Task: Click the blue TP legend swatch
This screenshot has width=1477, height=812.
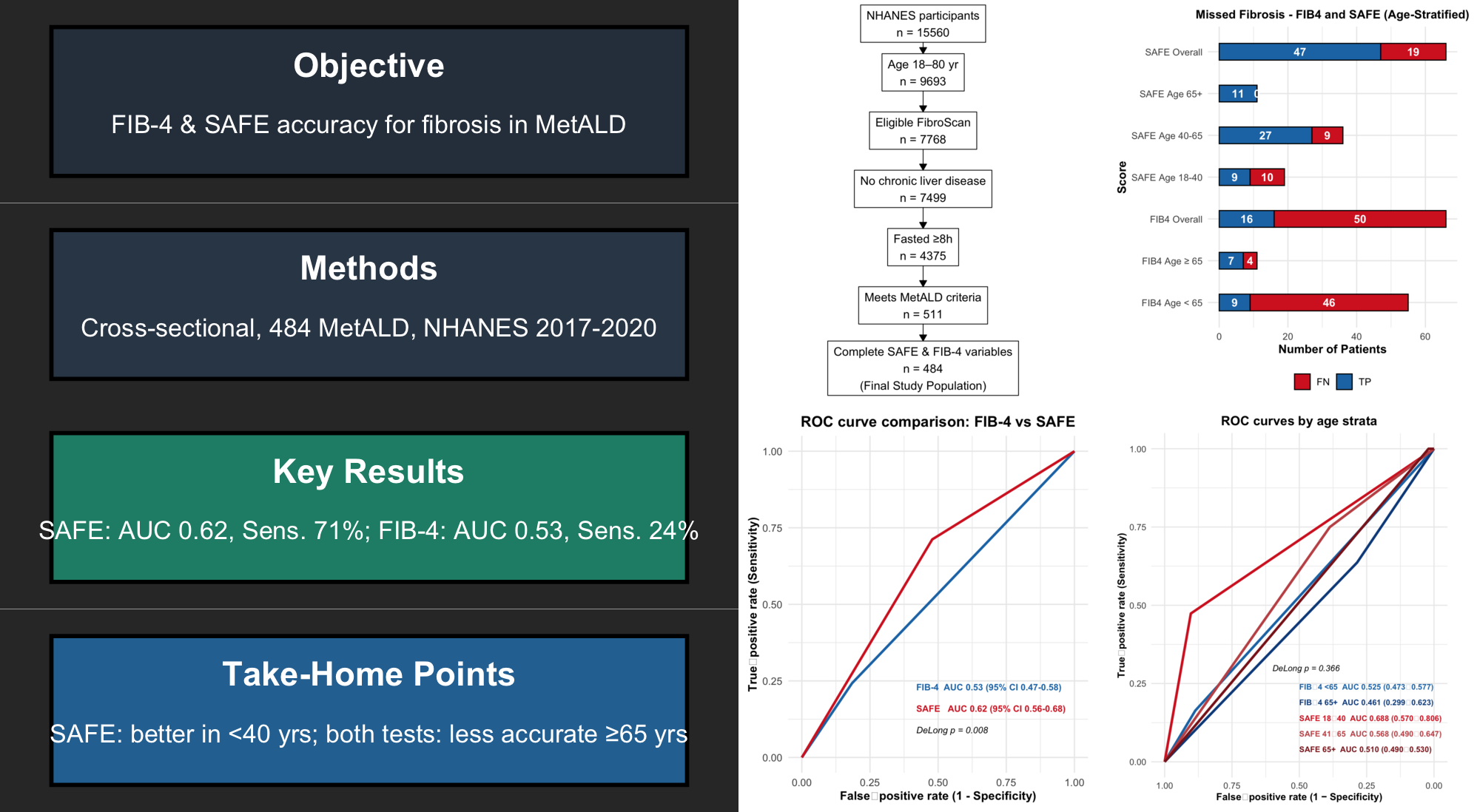Action: (x=1345, y=382)
